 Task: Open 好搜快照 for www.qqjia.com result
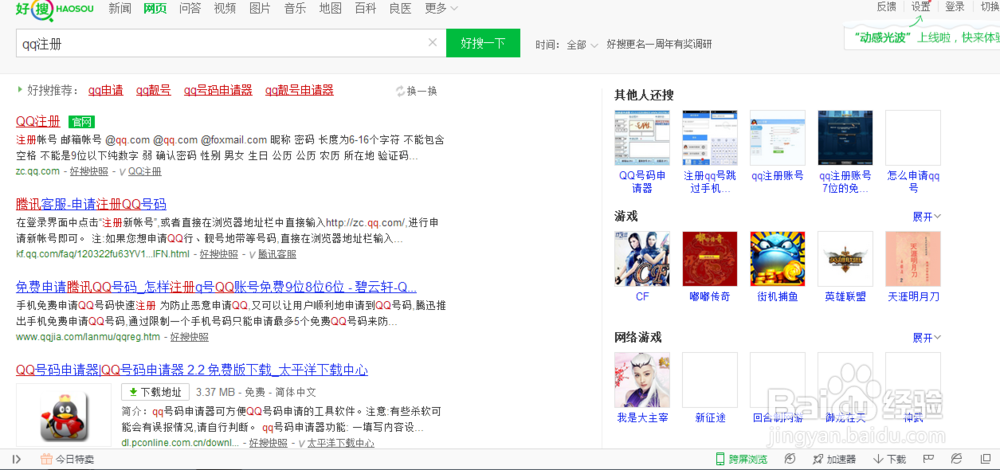189,337
